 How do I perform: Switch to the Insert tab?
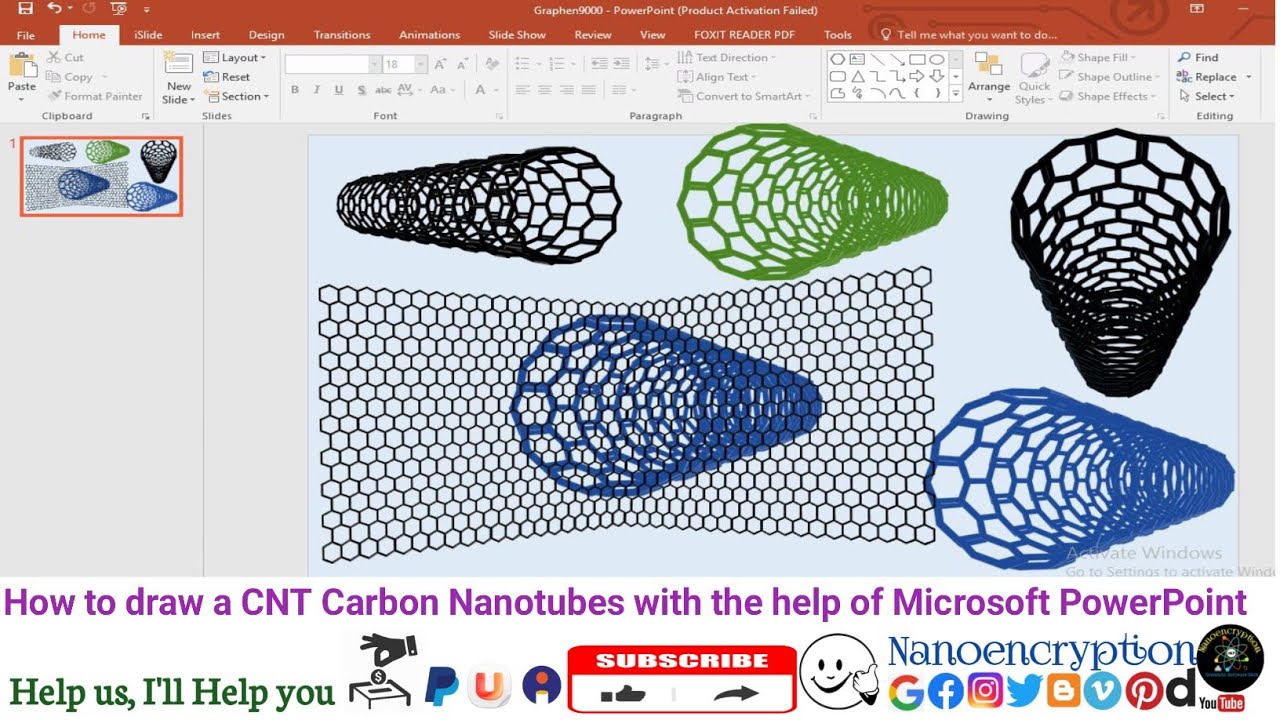coord(205,35)
